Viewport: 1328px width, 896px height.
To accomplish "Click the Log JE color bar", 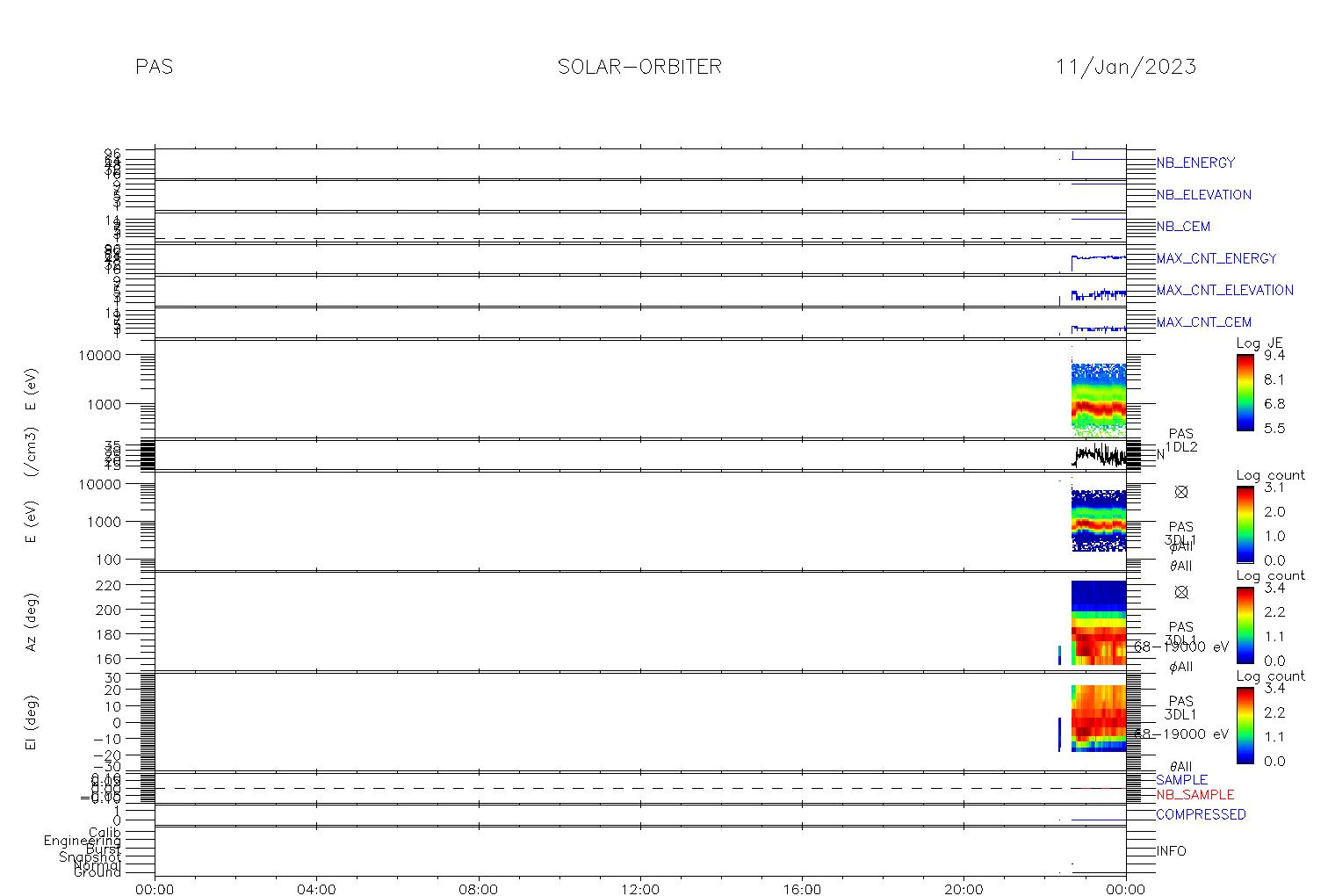I will [1245, 392].
